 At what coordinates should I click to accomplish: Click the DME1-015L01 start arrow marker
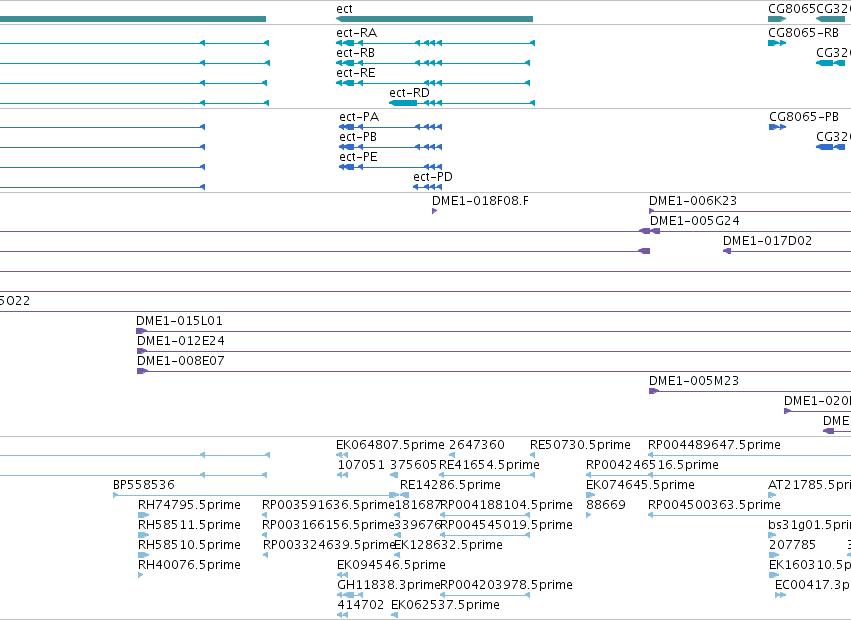141,331
